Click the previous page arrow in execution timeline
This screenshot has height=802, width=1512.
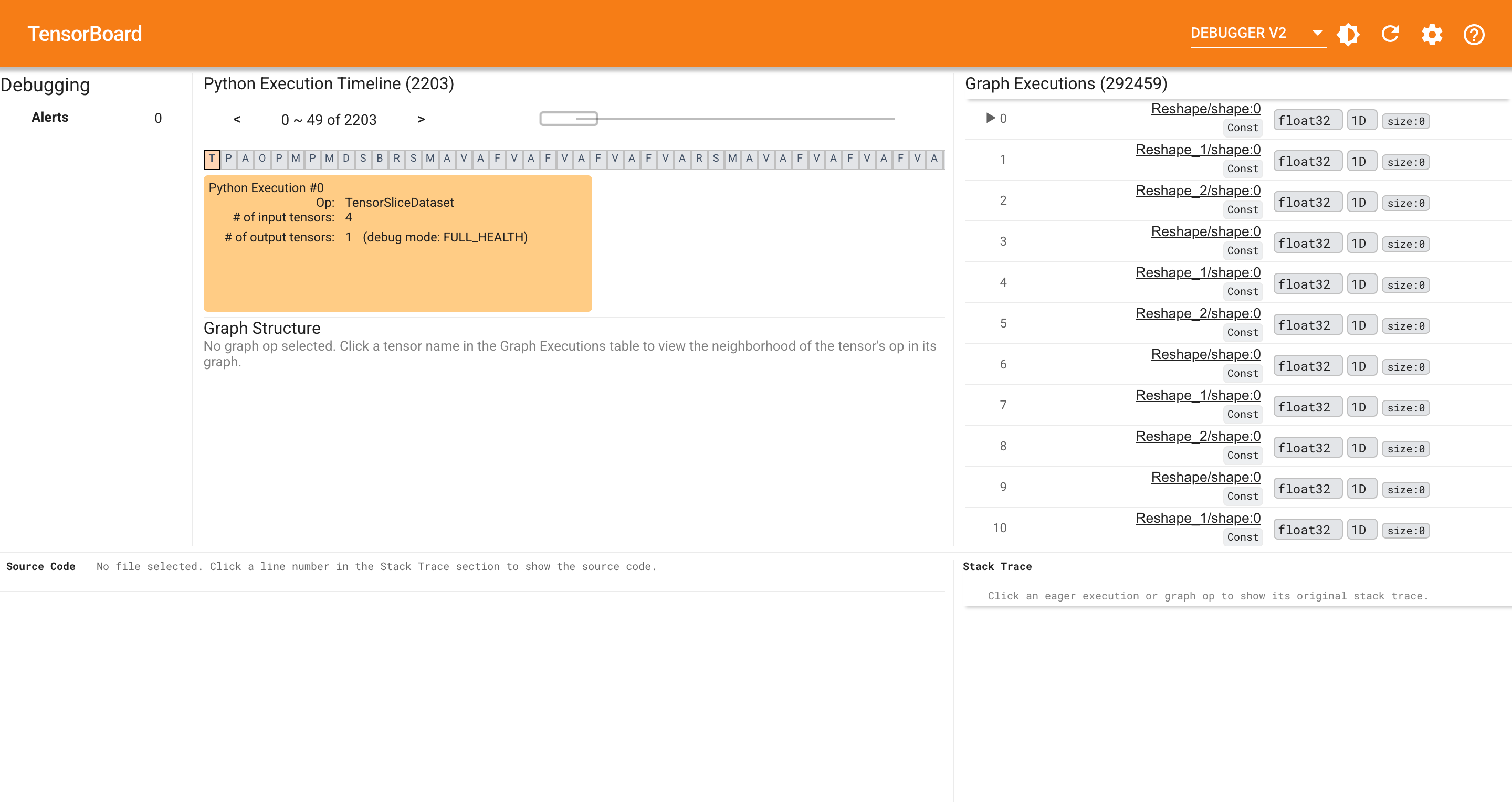pyautogui.click(x=237, y=119)
